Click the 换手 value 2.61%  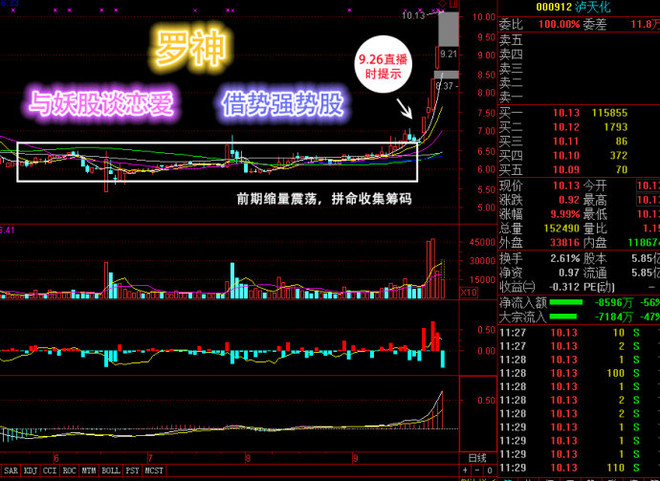[x=565, y=258]
